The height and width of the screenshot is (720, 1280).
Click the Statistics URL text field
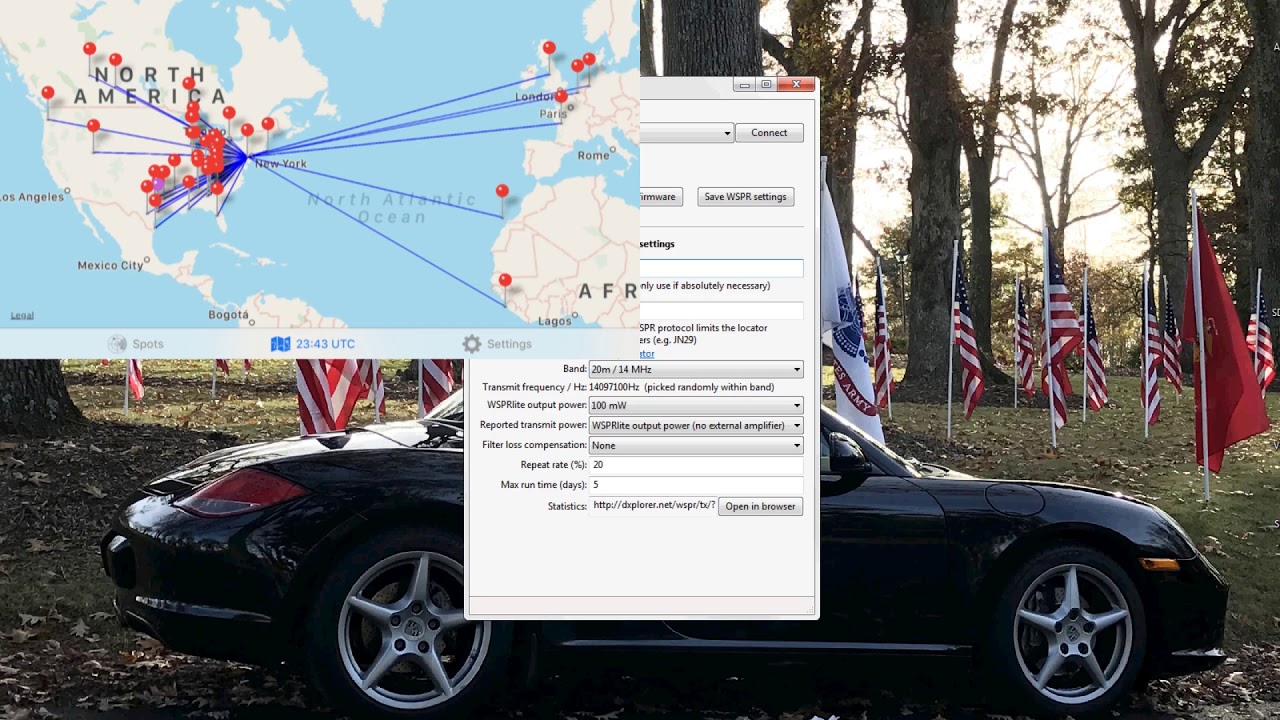point(653,506)
